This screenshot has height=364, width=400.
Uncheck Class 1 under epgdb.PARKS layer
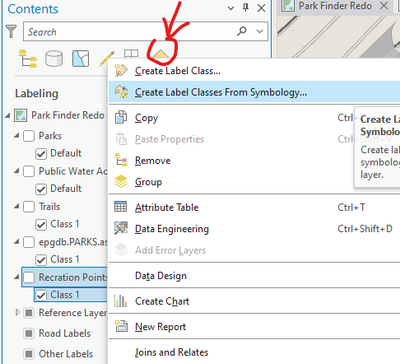pos(41,260)
